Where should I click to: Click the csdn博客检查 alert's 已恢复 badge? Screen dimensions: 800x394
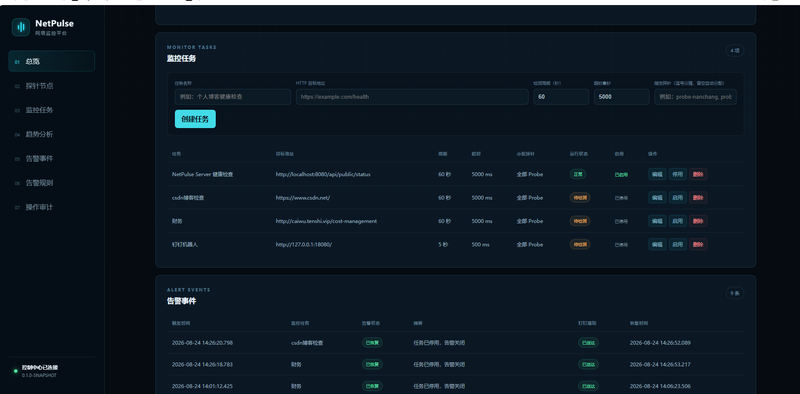372,342
